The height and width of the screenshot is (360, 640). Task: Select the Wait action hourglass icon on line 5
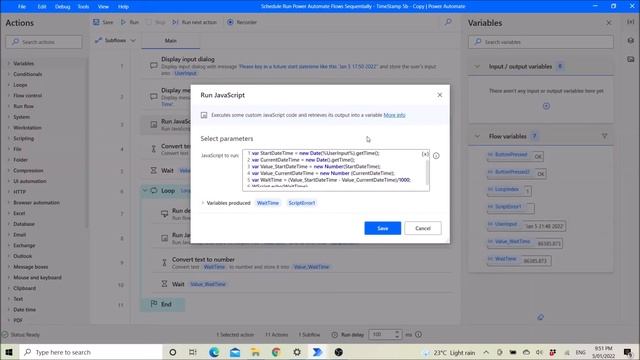coord(153,171)
